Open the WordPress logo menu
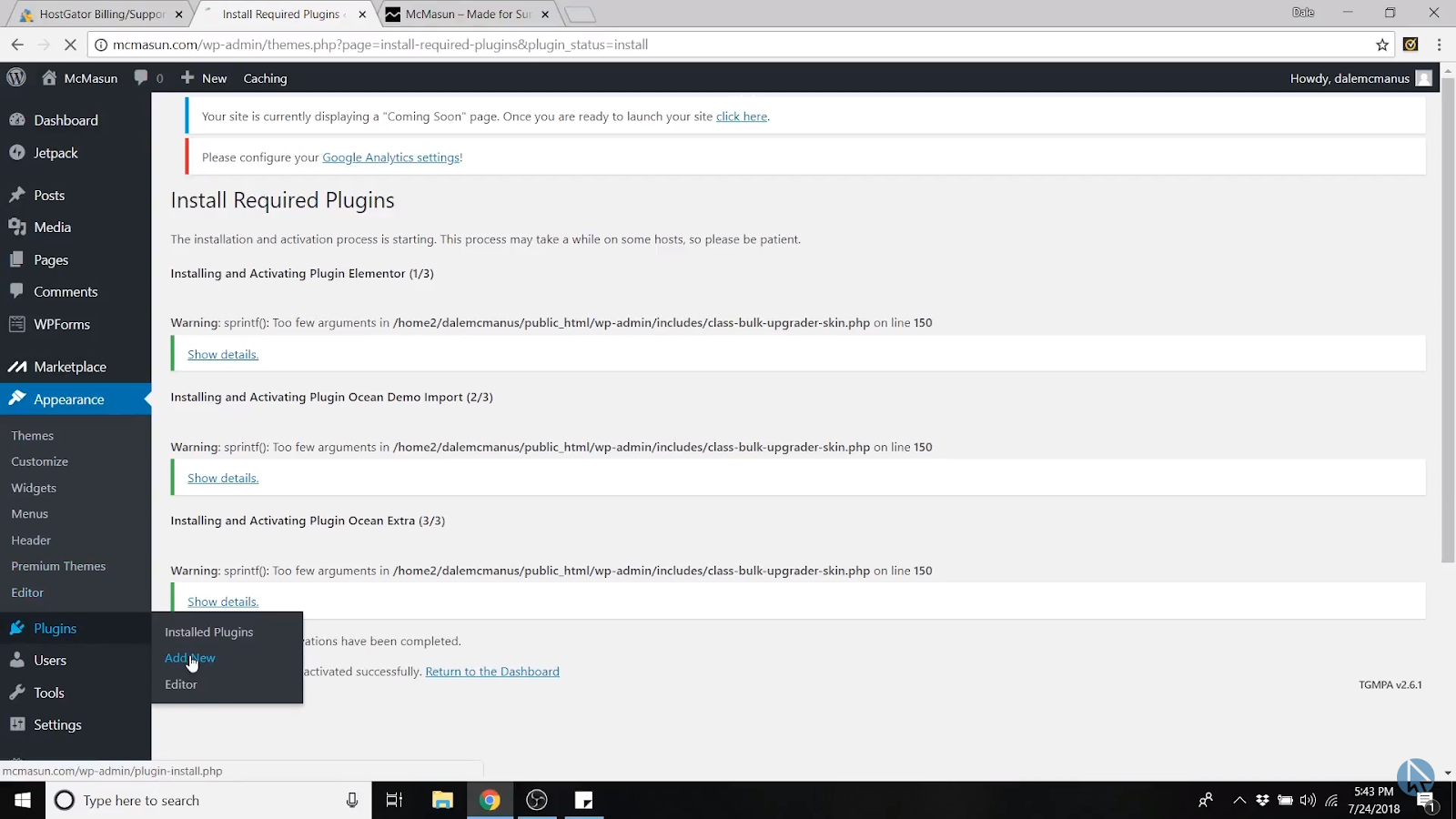The height and width of the screenshot is (819, 1456). pyautogui.click(x=16, y=78)
